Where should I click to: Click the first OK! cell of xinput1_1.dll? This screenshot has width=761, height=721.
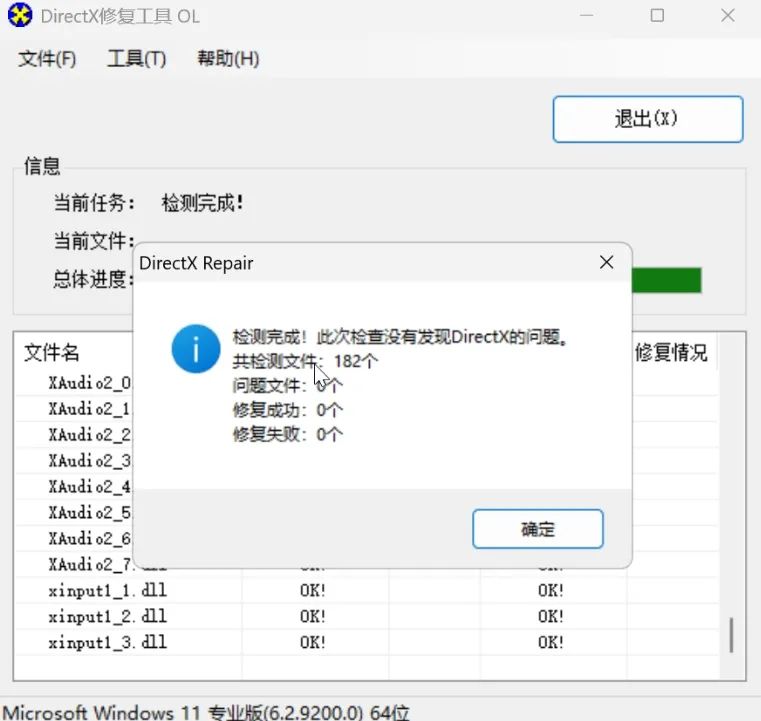[313, 590]
